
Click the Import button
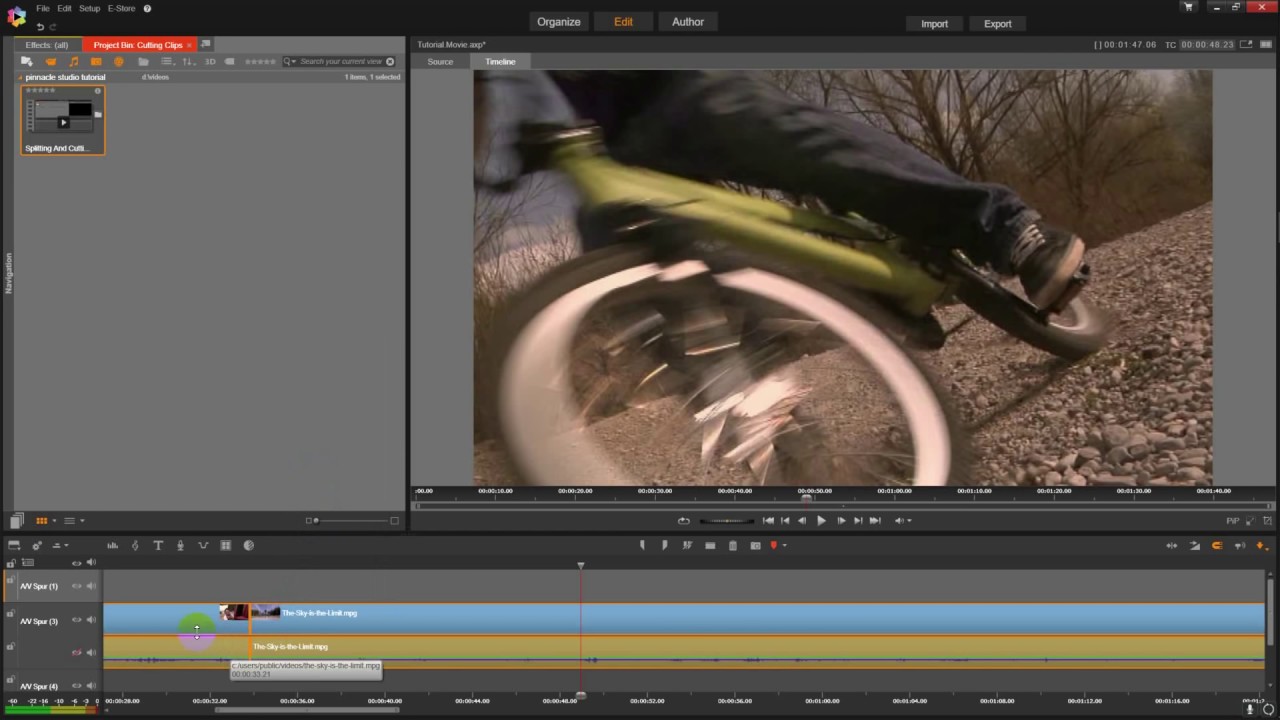(935, 24)
